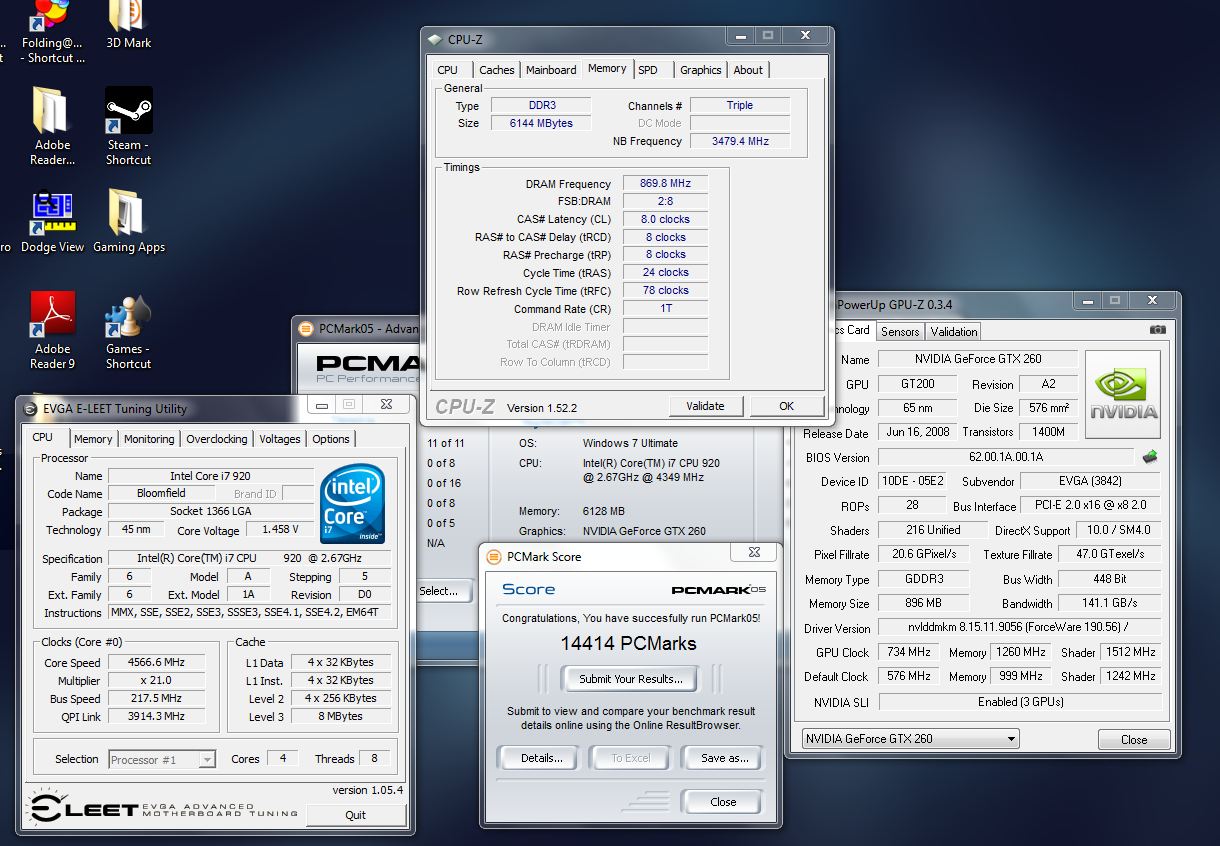
Task: Open the Graphics tab in CPU-Z
Action: pyautogui.click(x=700, y=70)
